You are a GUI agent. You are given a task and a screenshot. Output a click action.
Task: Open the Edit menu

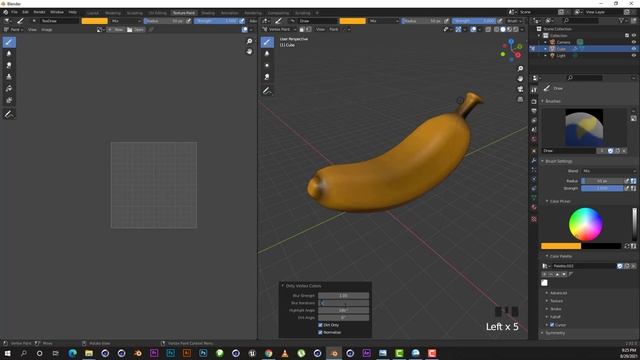click(x=25, y=12)
